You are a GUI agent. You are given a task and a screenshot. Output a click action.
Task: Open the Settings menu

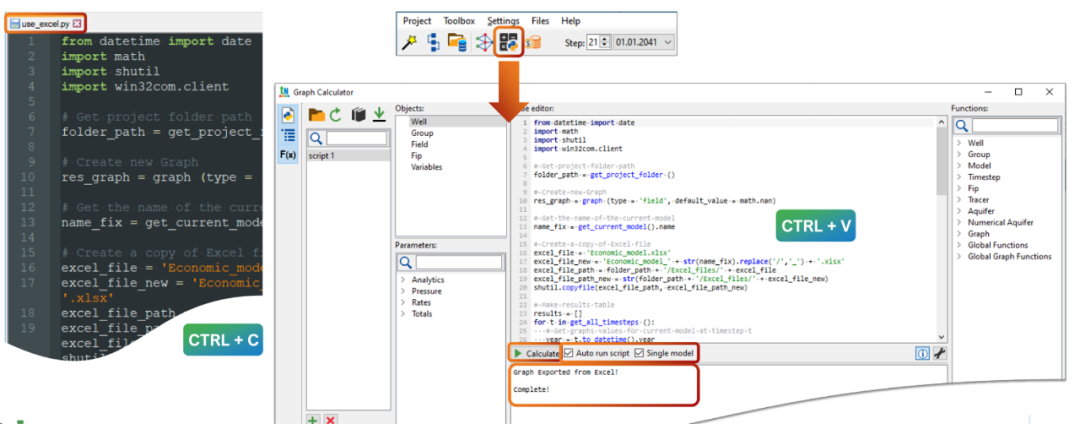point(503,20)
